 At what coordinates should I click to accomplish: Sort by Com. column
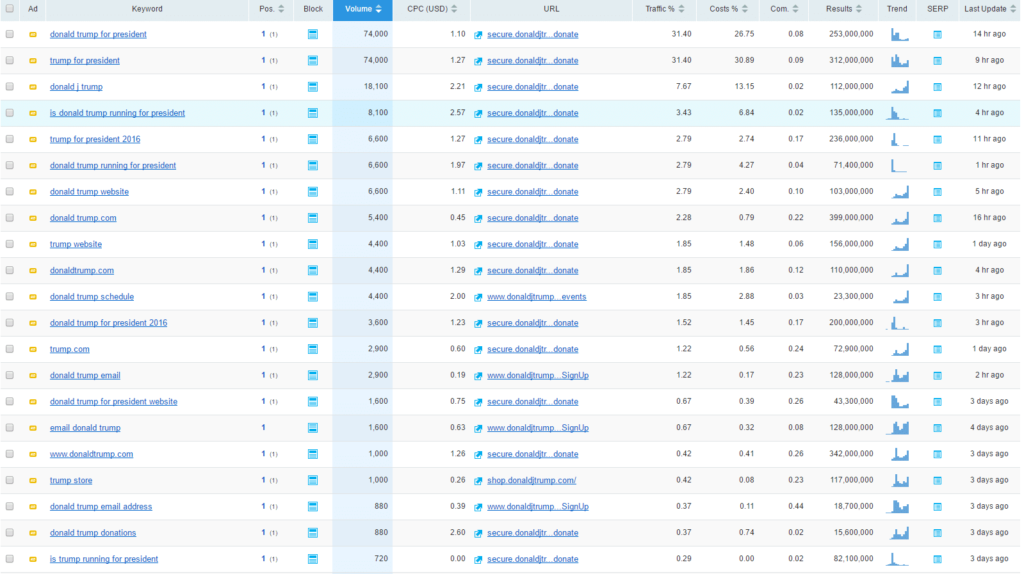[x=784, y=9]
